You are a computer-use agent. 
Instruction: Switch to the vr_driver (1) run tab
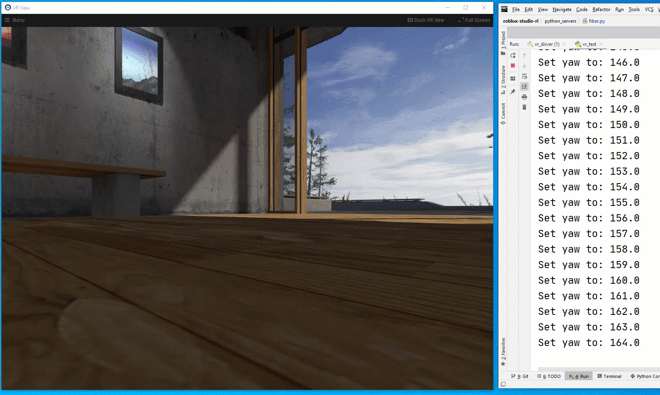click(x=543, y=44)
